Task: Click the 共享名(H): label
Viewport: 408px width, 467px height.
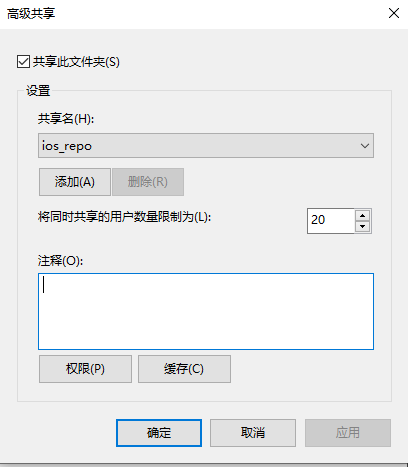Action: 66,119
